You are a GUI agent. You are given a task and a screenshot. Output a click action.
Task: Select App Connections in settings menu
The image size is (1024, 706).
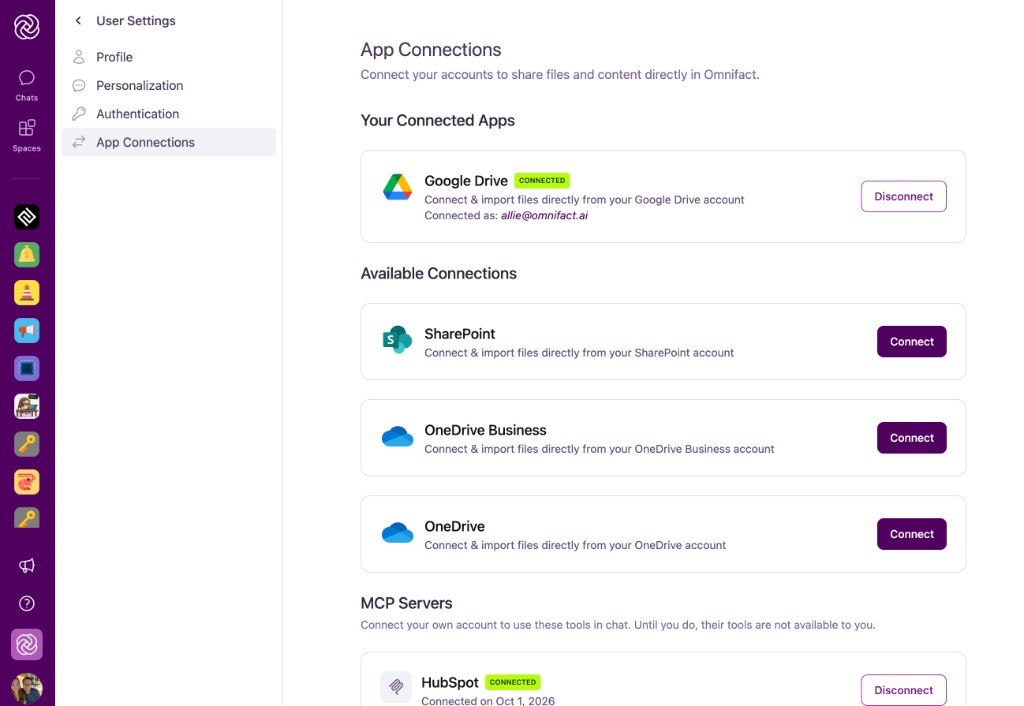[x=168, y=142]
